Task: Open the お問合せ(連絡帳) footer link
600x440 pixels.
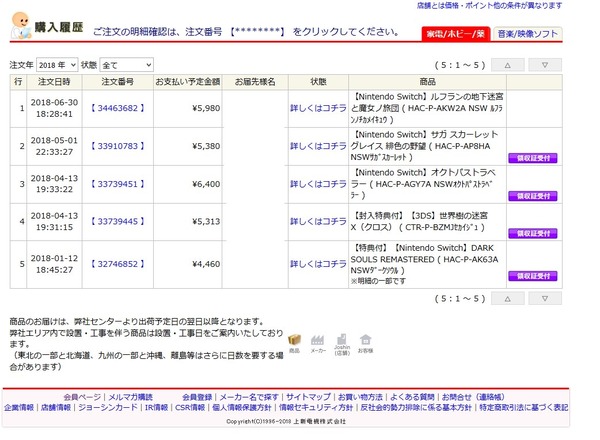Action: pyautogui.click(x=473, y=397)
